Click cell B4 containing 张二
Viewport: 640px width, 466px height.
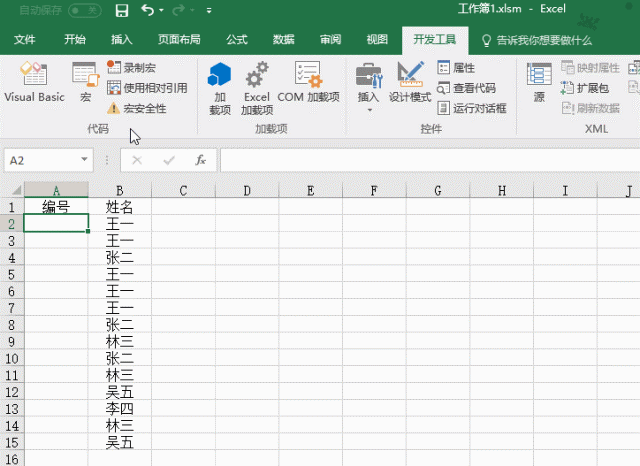(120, 257)
